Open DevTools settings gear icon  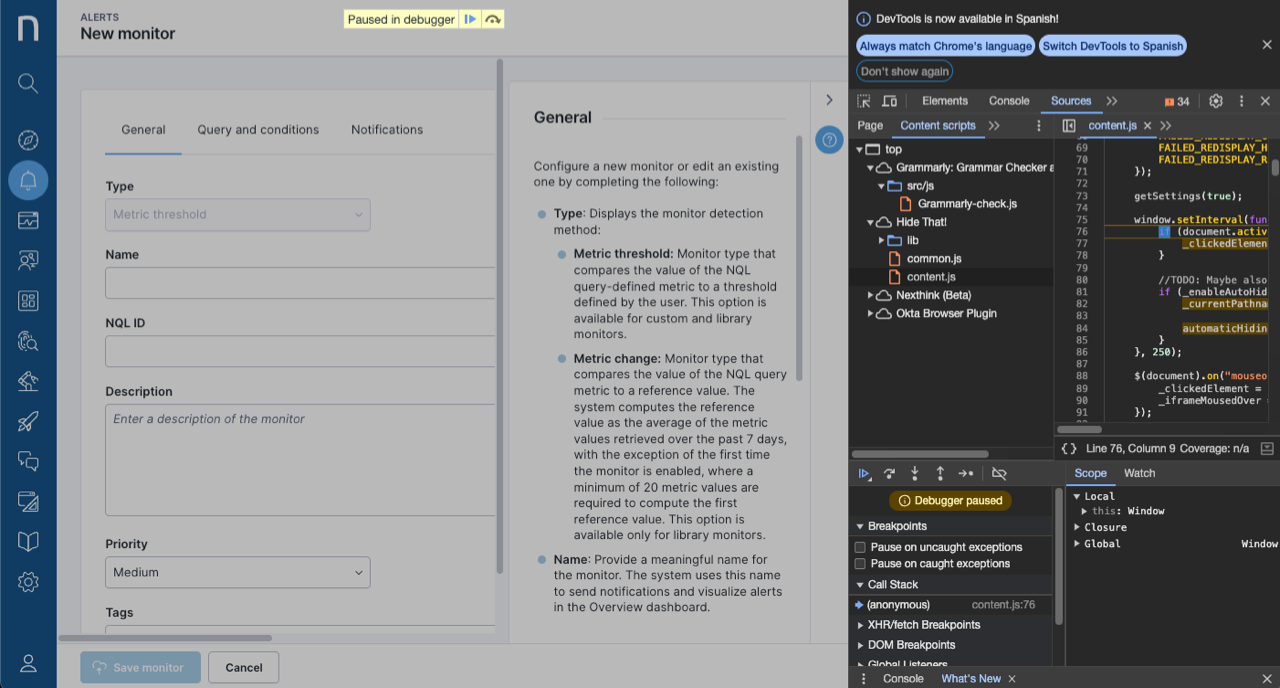(1216, 101)
